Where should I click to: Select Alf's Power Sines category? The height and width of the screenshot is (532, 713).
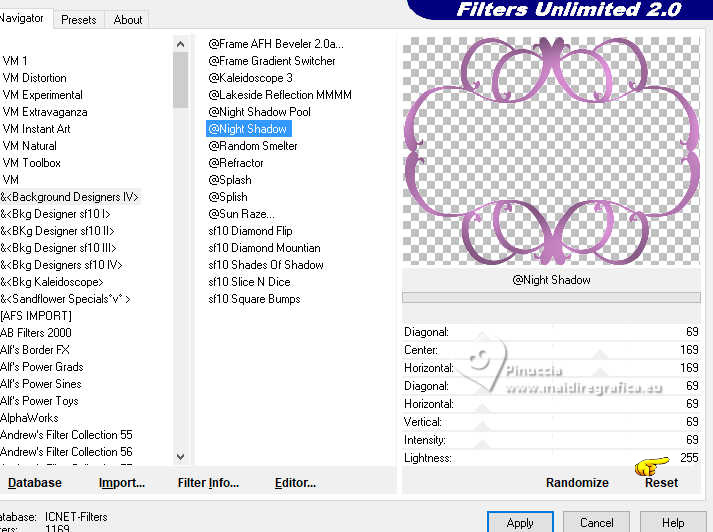coord(41,384)
